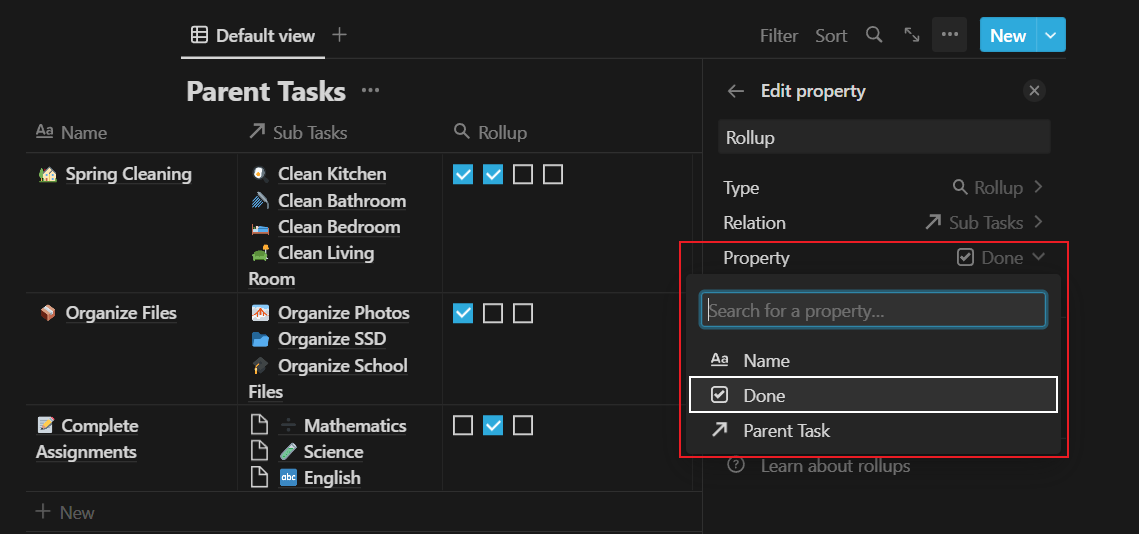Image resolution: width=1139 pixels, height=534 pixels.
Task: Add a new row with + New
Action: pos(65,512)
